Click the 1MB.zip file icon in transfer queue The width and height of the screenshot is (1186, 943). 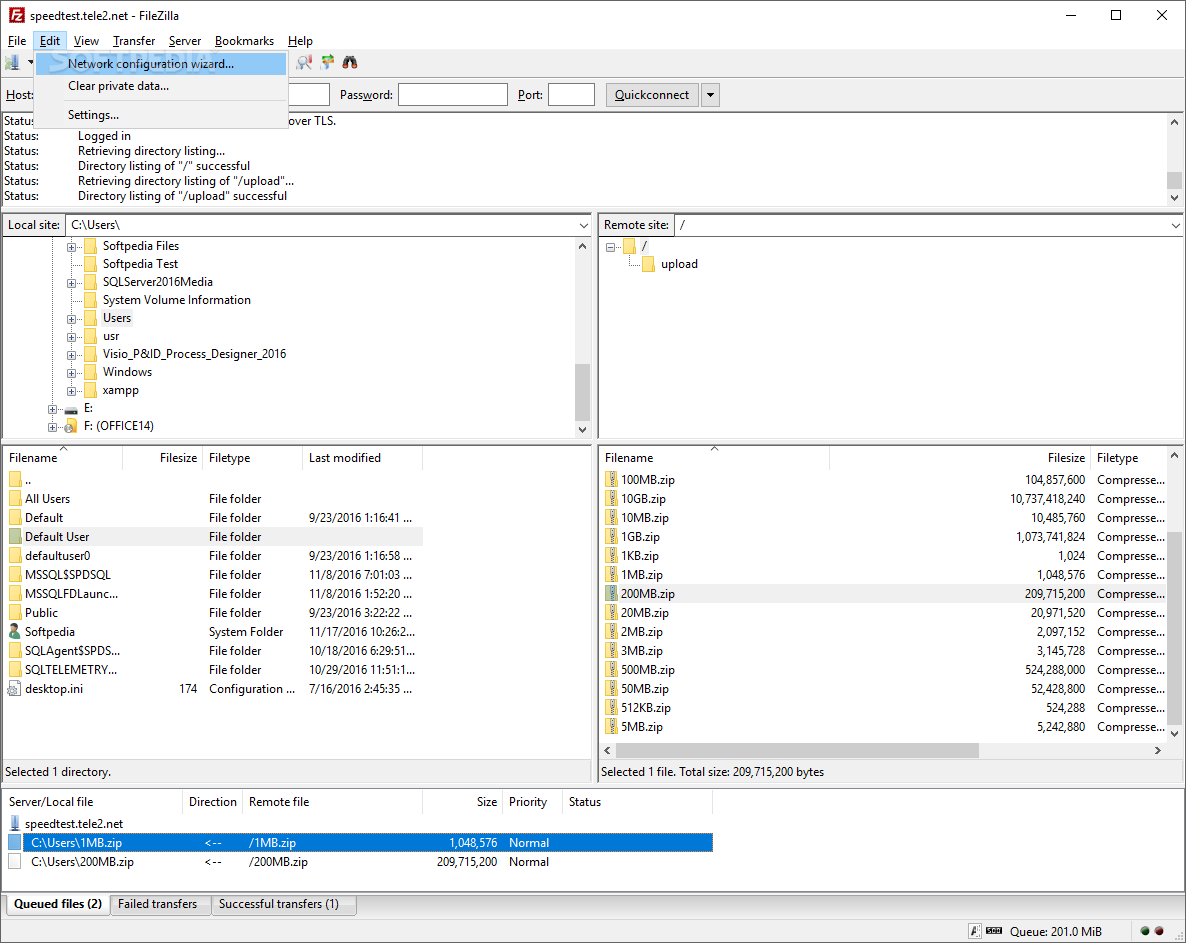(14, 842)
